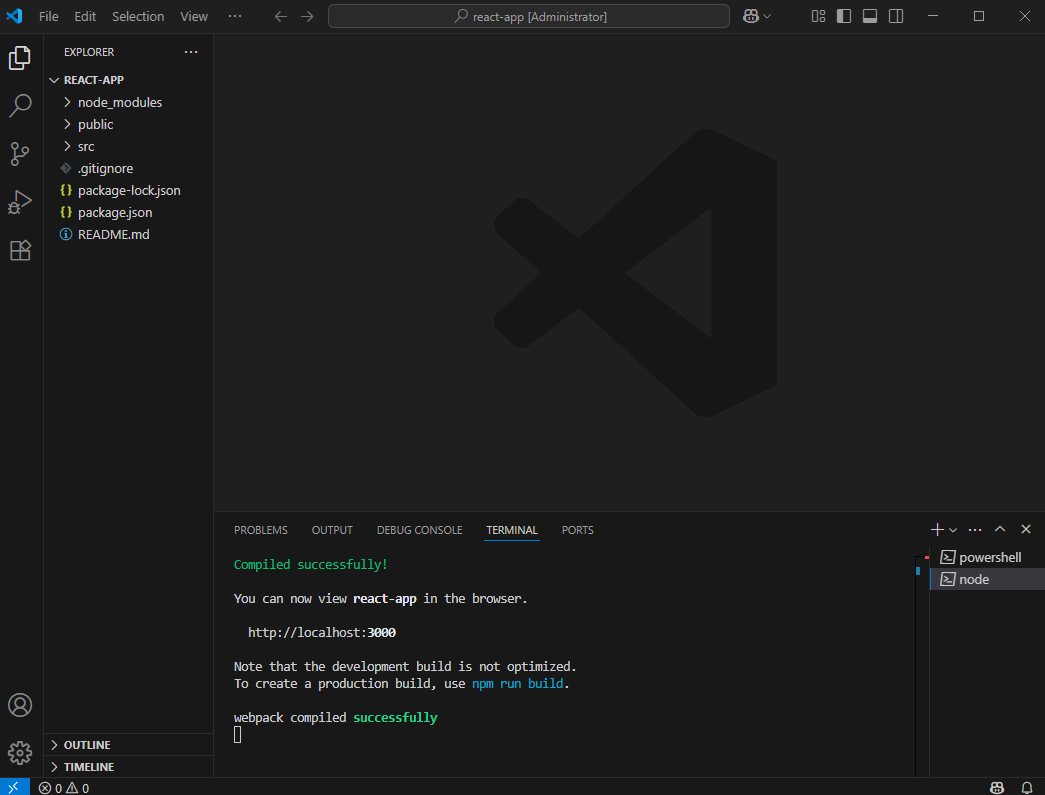Open the launch profile dropdown arrow

[953, 530]
